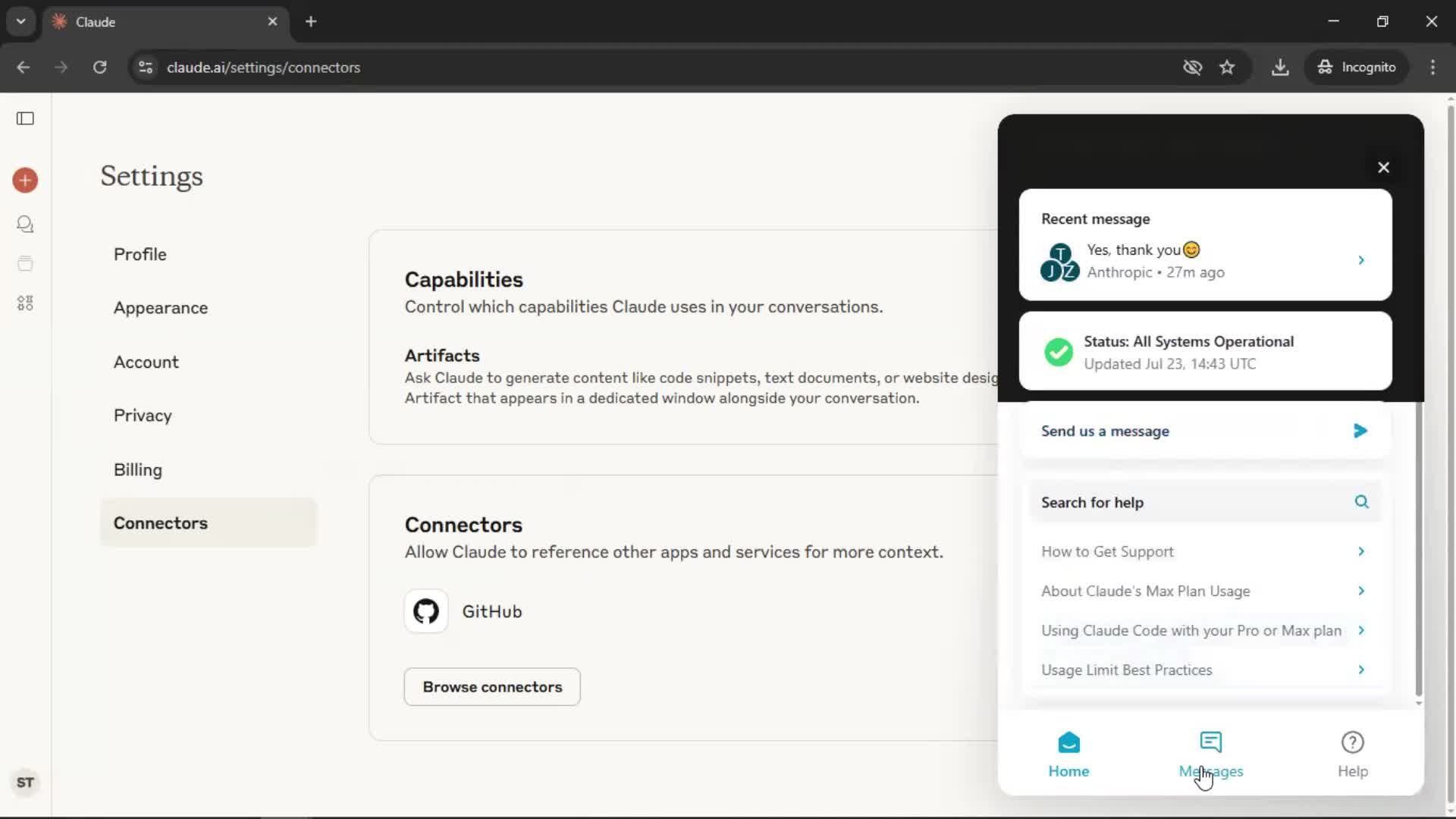Click chevron beside Max Plan Usage

pyautogui.click(x=1361, y=591)
